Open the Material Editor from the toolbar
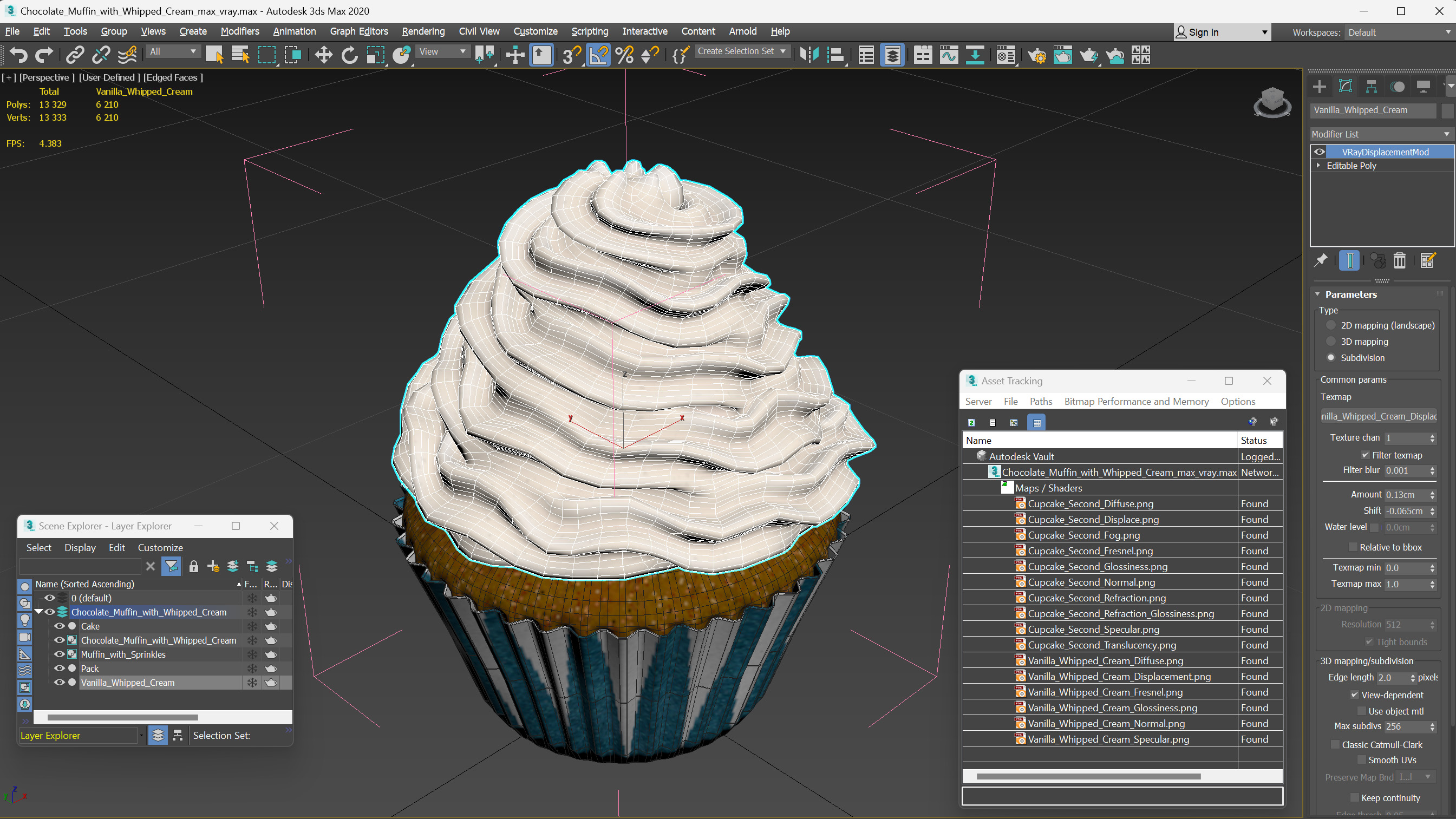This screenshot has height=819, width=1456. (x=1006, y=55)
